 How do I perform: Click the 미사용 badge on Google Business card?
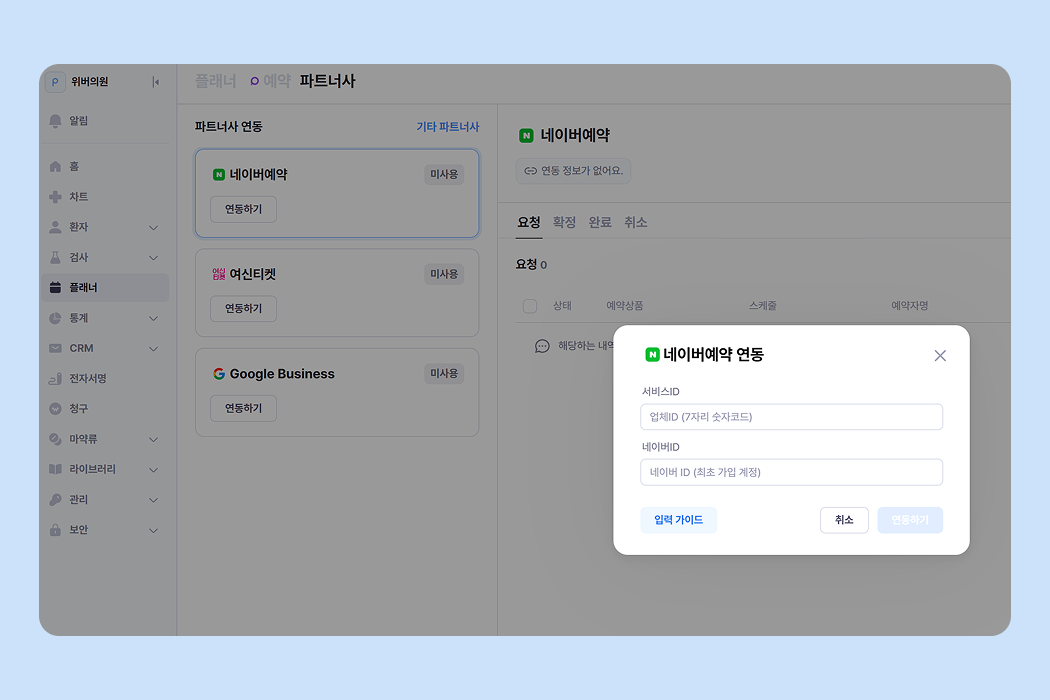pos(444,373)
